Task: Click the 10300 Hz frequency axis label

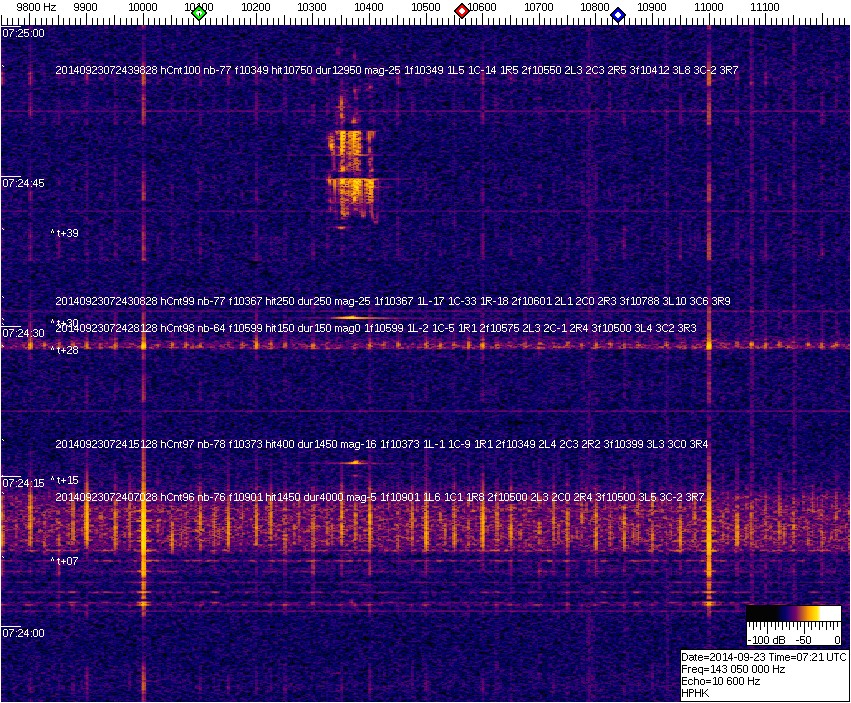Action: click(313, 7)
